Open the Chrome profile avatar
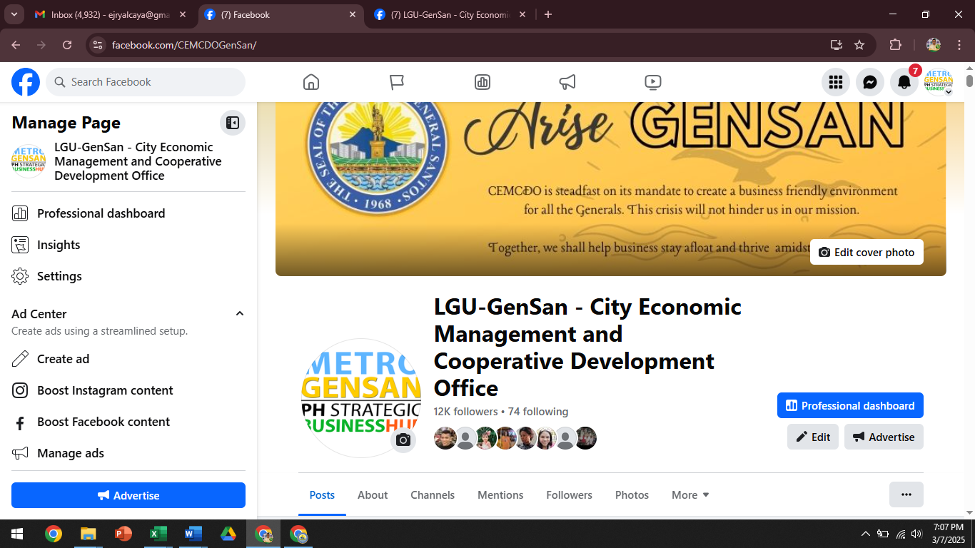The height and width of the screenshot is (550, 977). tap(933, 45)
